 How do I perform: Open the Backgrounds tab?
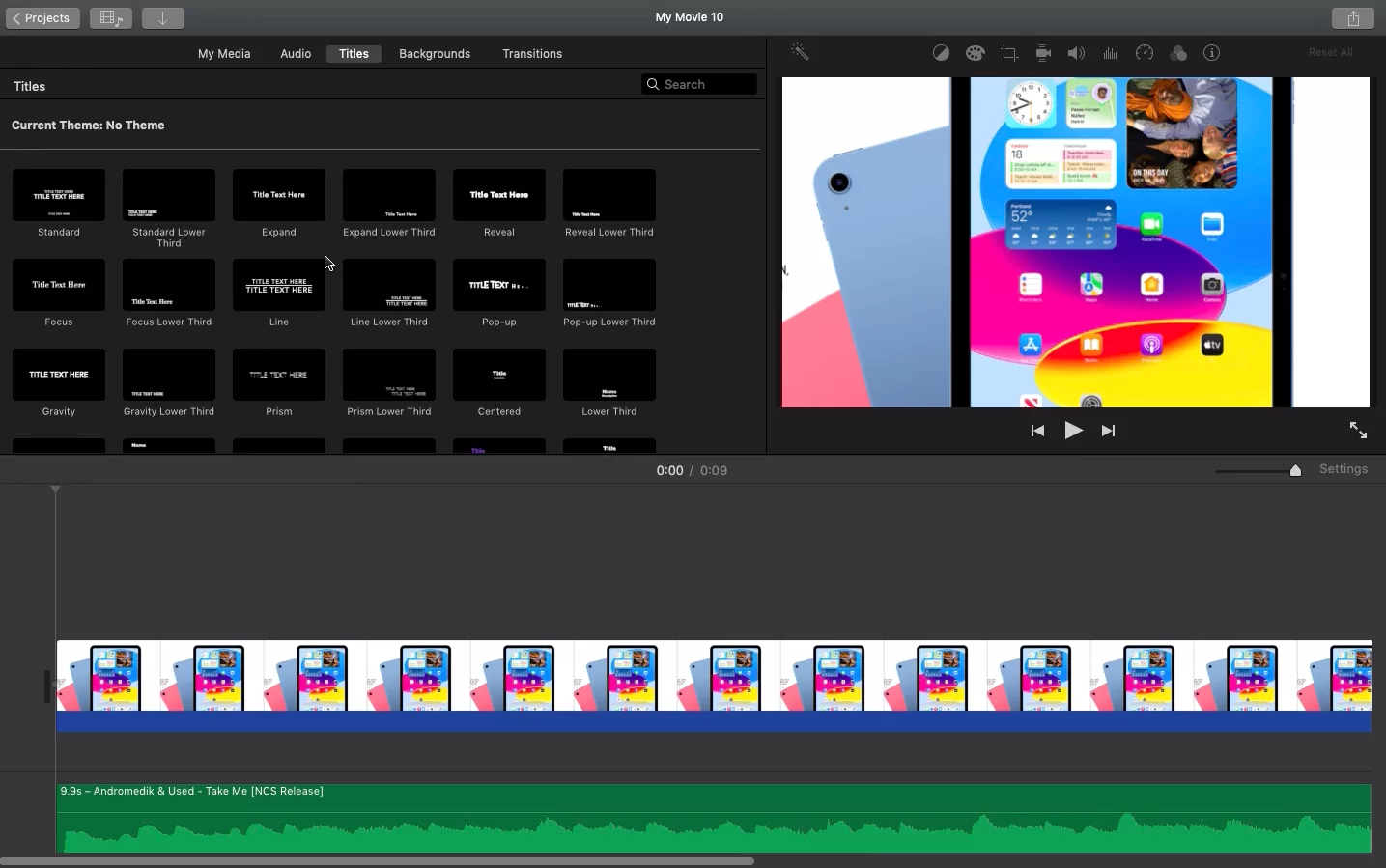point(435,54)
